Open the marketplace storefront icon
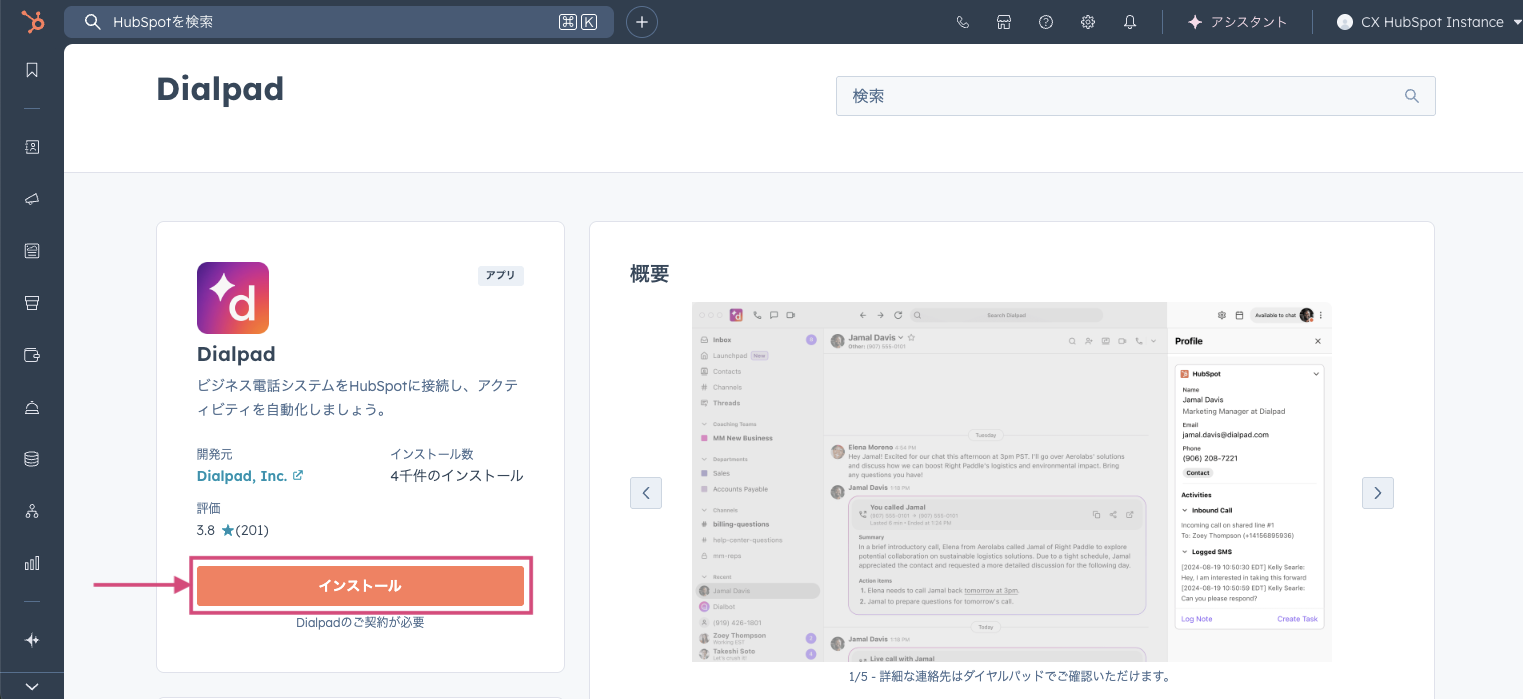 pos(1004,22)
